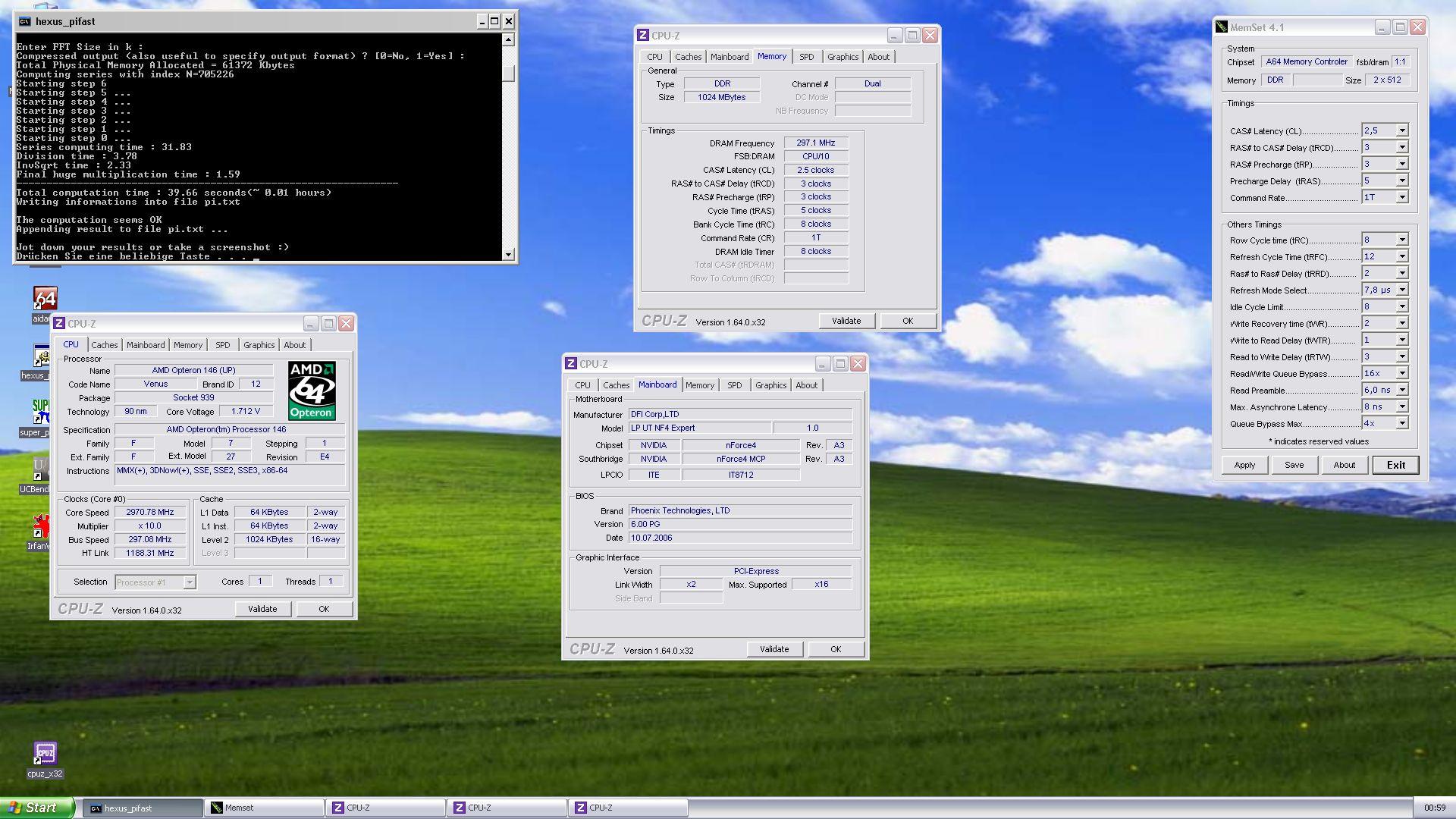The image size is (1456, 819).
Task: Click Exit in MemSet
Action: pyautogui.click(x=1395, y=465)
